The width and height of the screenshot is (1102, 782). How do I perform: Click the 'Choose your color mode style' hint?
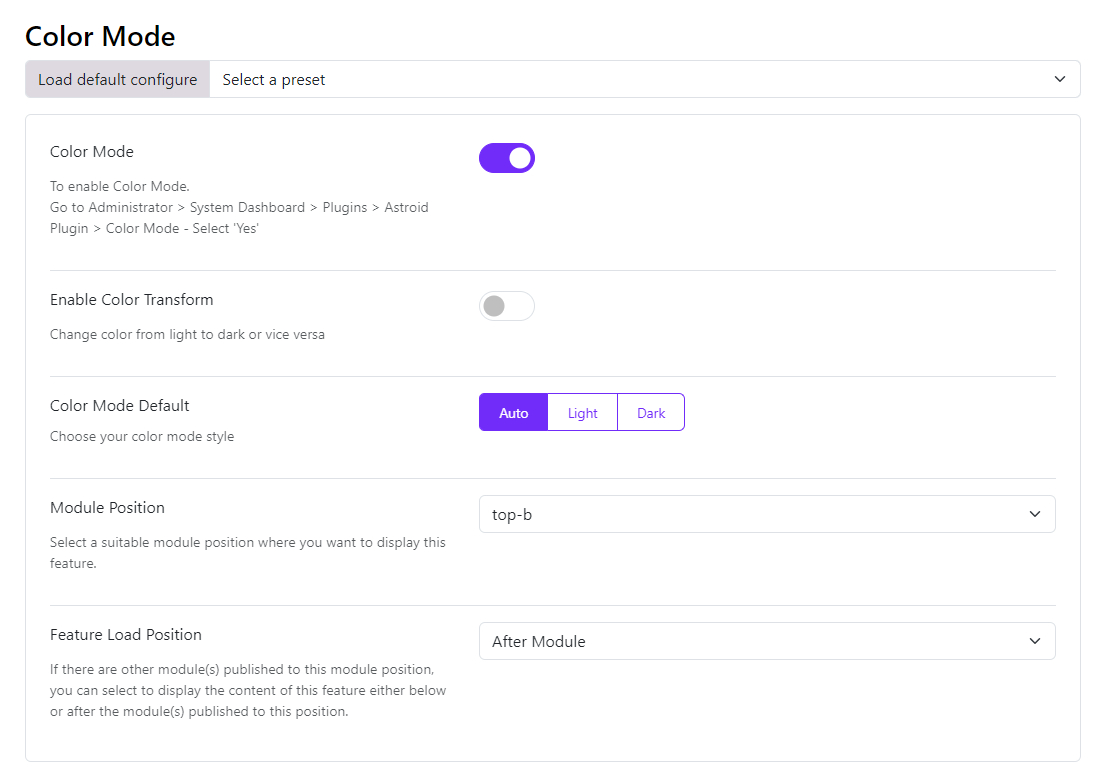142,436
